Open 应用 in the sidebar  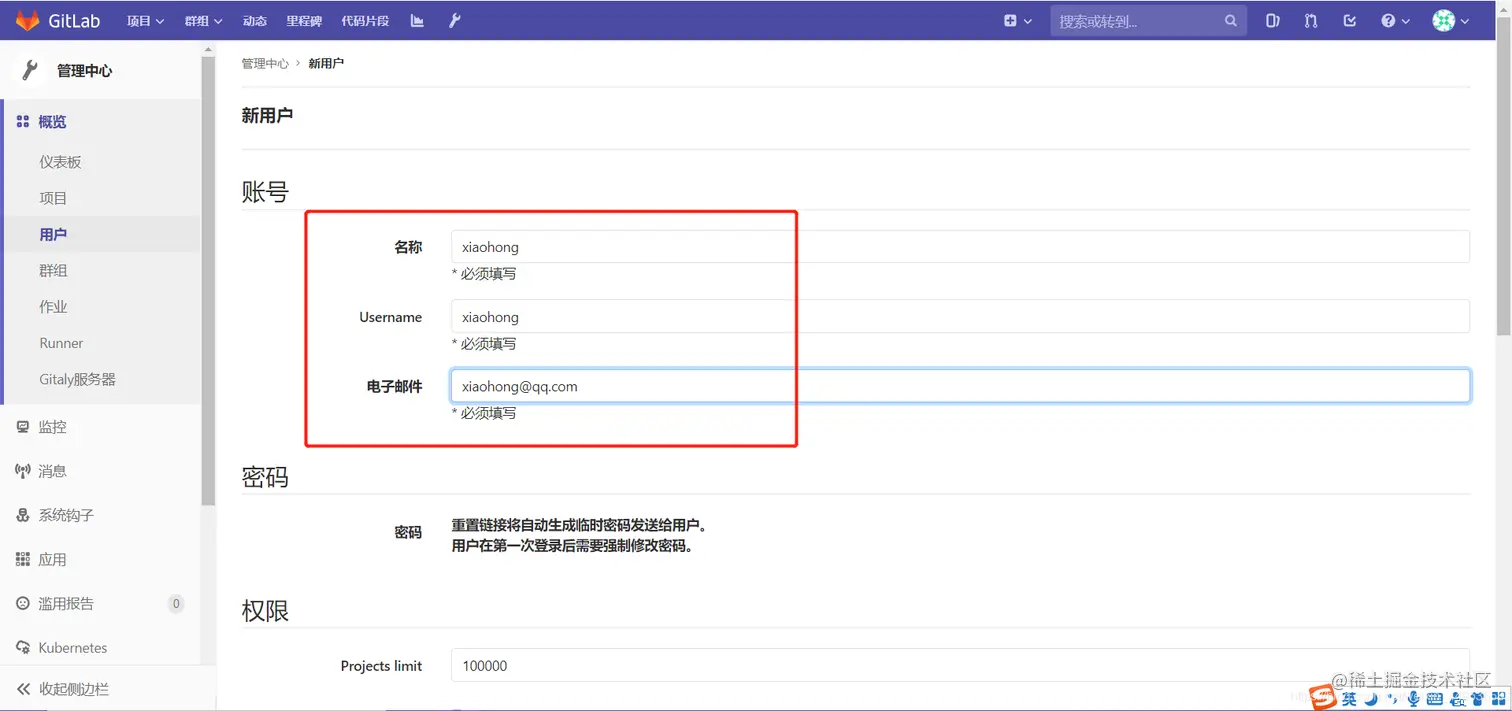pyautogui.click(x=52, y=559)
